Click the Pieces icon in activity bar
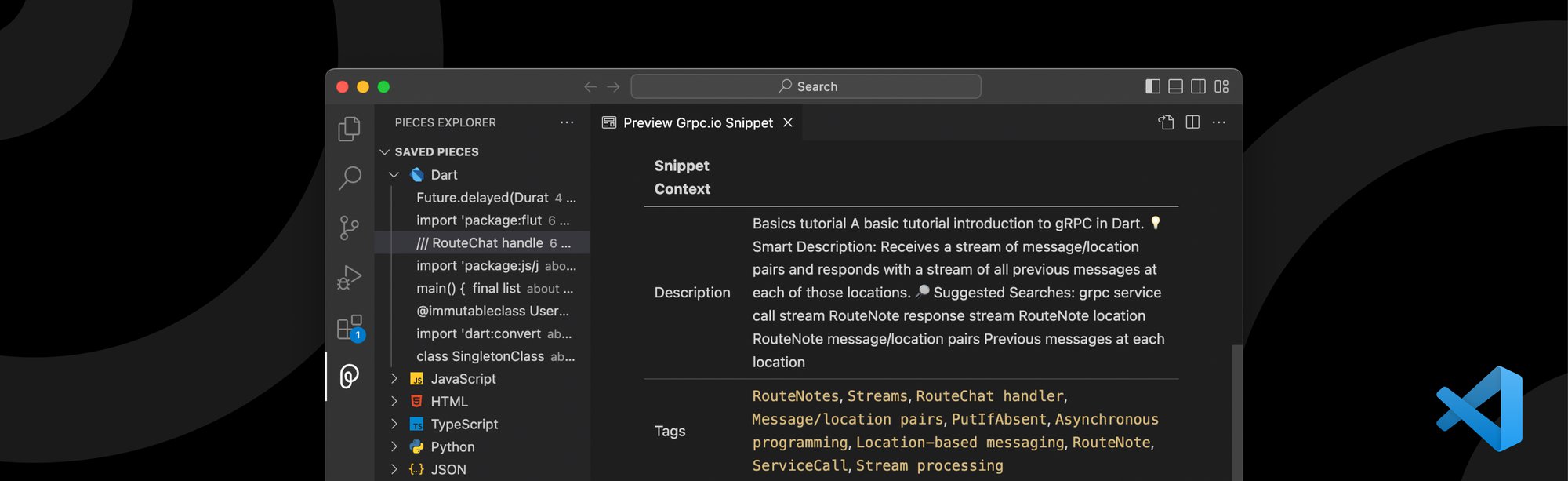The width and height of the screenshot is (1568, 481). pyautogui.click(x=350, y=377)
